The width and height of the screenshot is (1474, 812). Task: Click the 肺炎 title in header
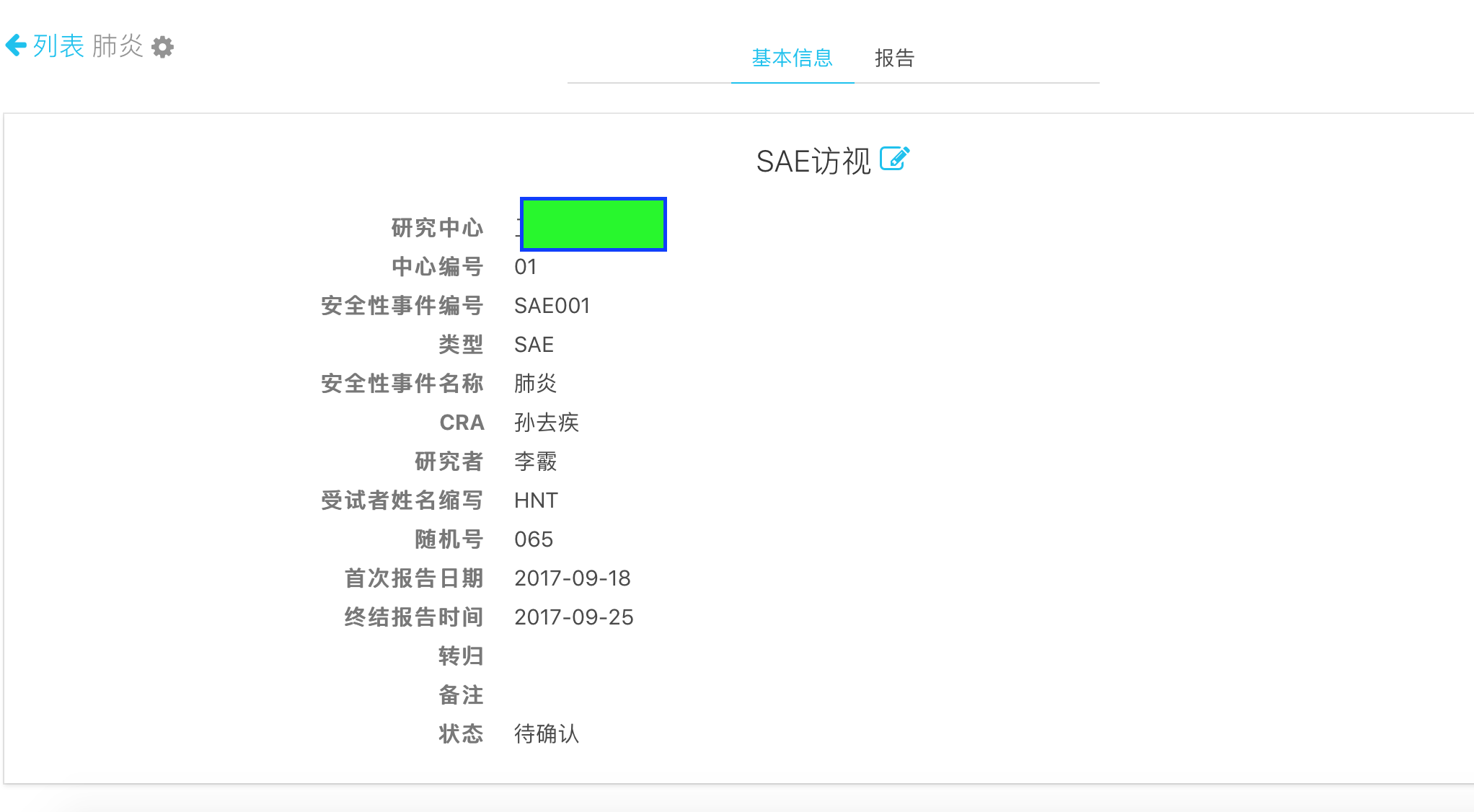click(x=118, y=46)
